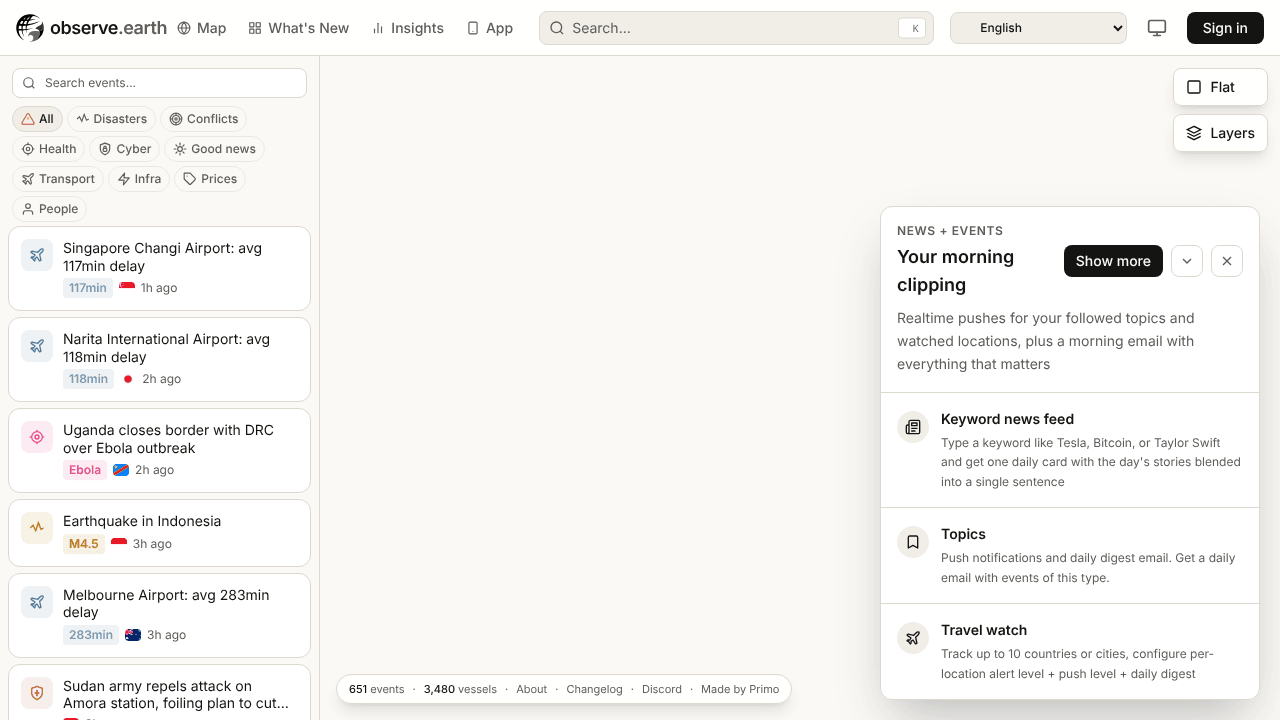1280x720 pixels.
Task: Open the What's New page
Action: (x=299, y=28)
